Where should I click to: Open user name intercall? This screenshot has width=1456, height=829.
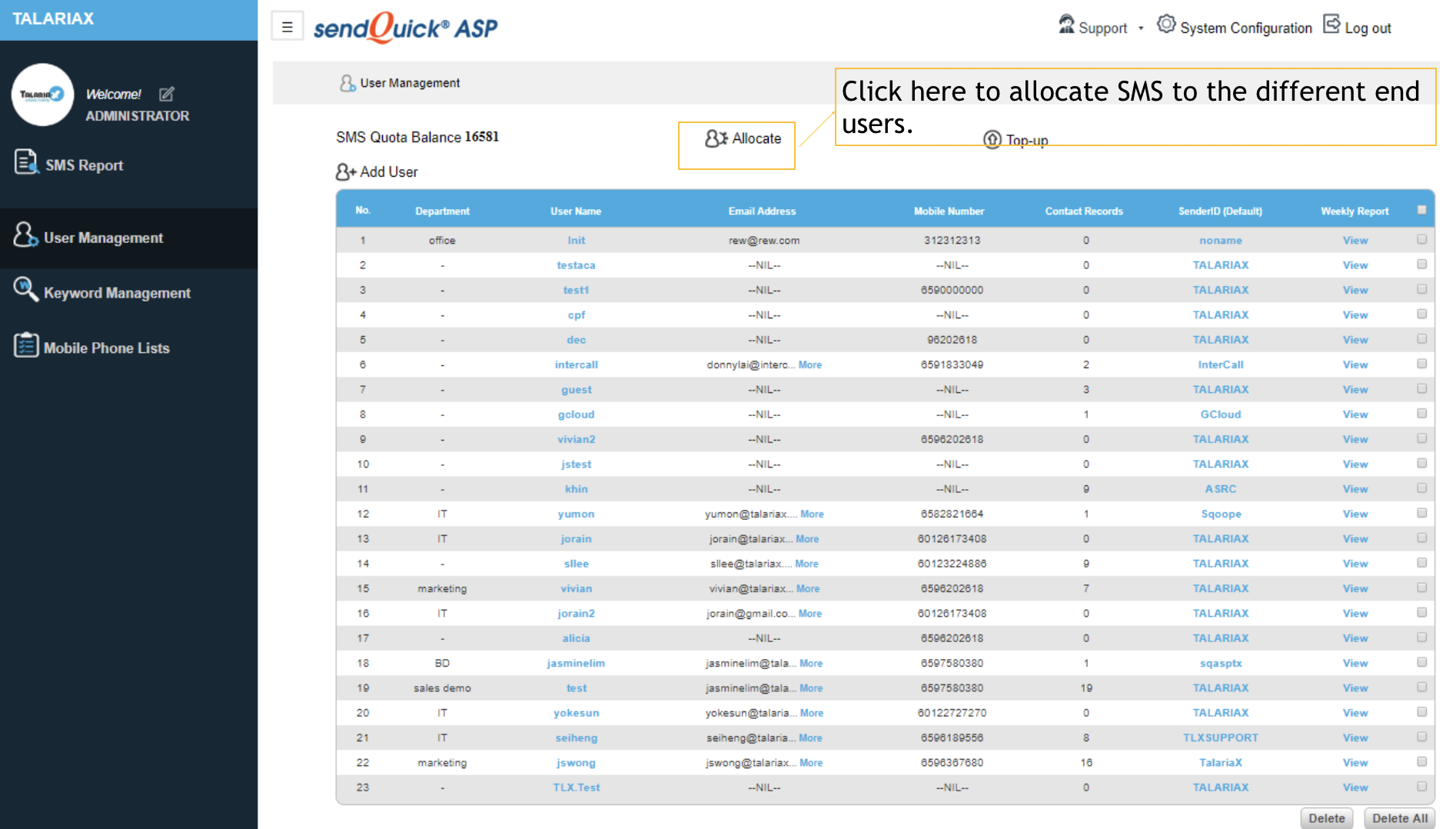coord(577,365)
